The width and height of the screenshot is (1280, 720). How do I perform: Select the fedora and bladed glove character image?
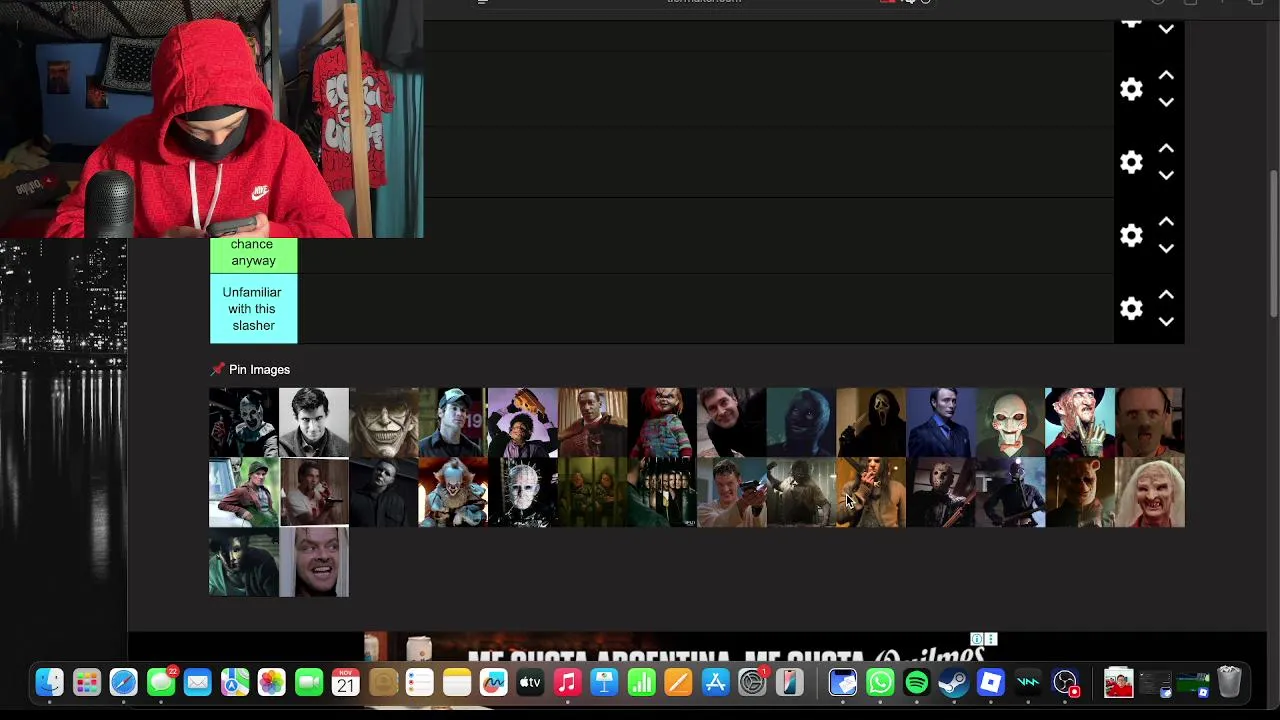[1079, 423]
